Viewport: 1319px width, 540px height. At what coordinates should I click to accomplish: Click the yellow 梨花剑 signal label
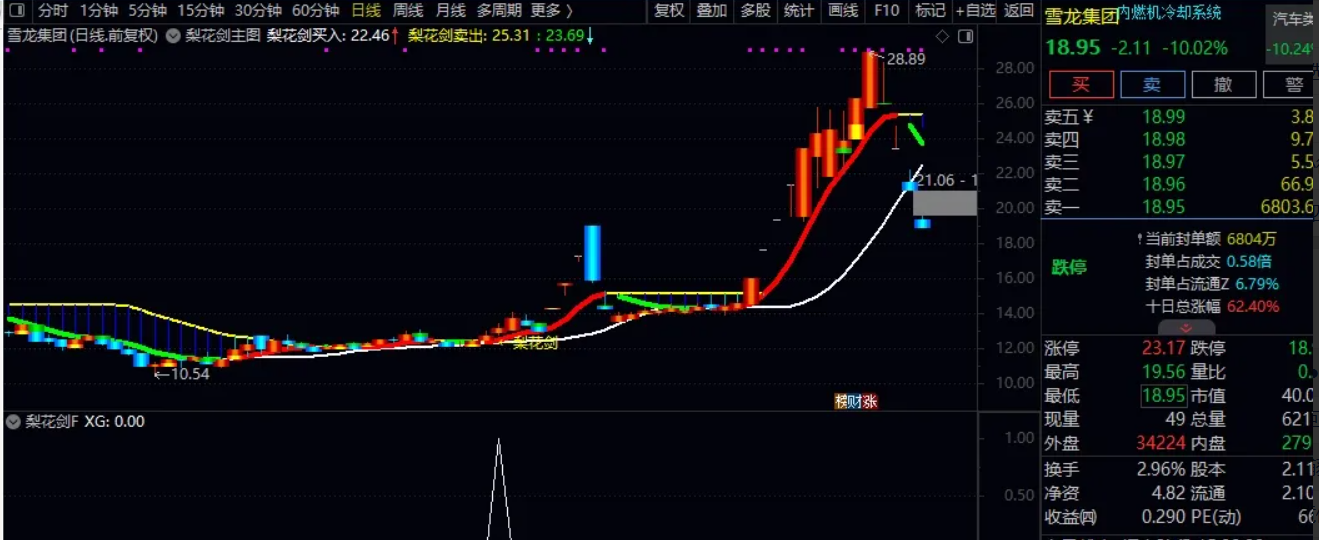(x=535, y=344)
